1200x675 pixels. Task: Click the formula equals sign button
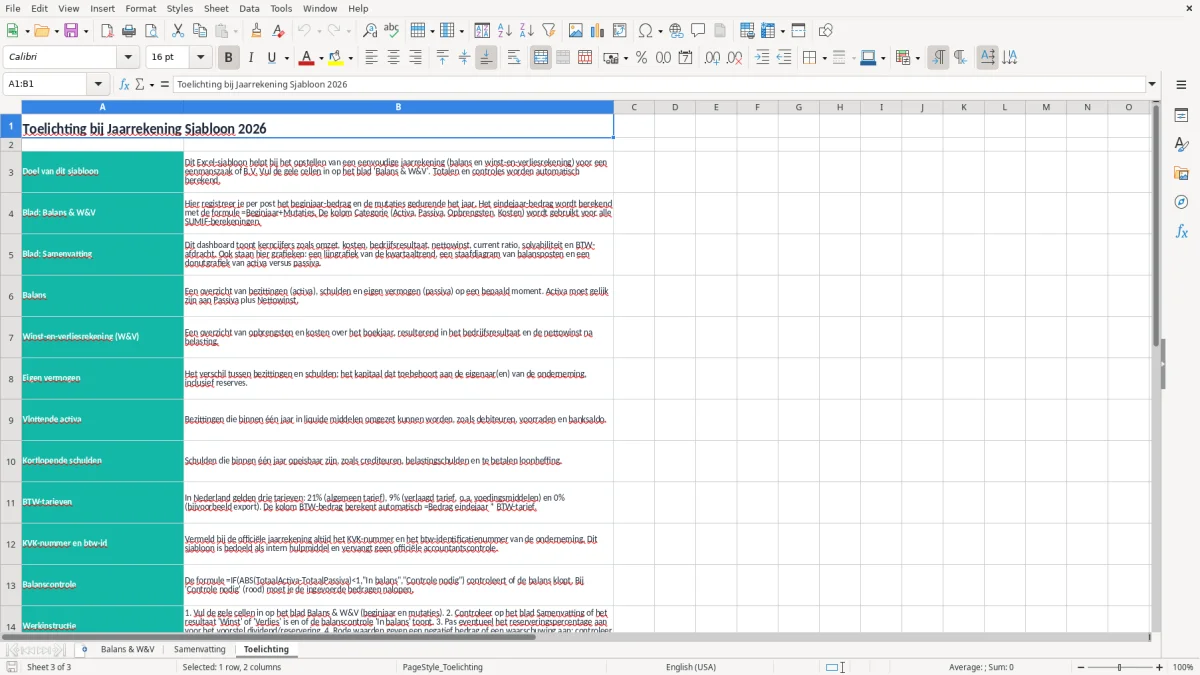(x=165, y=84)
